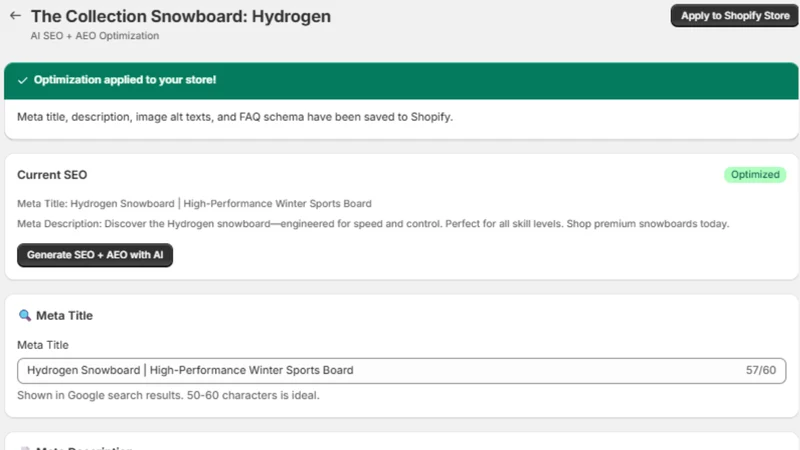Click the cut-off Meta Description heading at bottom
This screenshot has width=800, height=450.
click(84, 448)
